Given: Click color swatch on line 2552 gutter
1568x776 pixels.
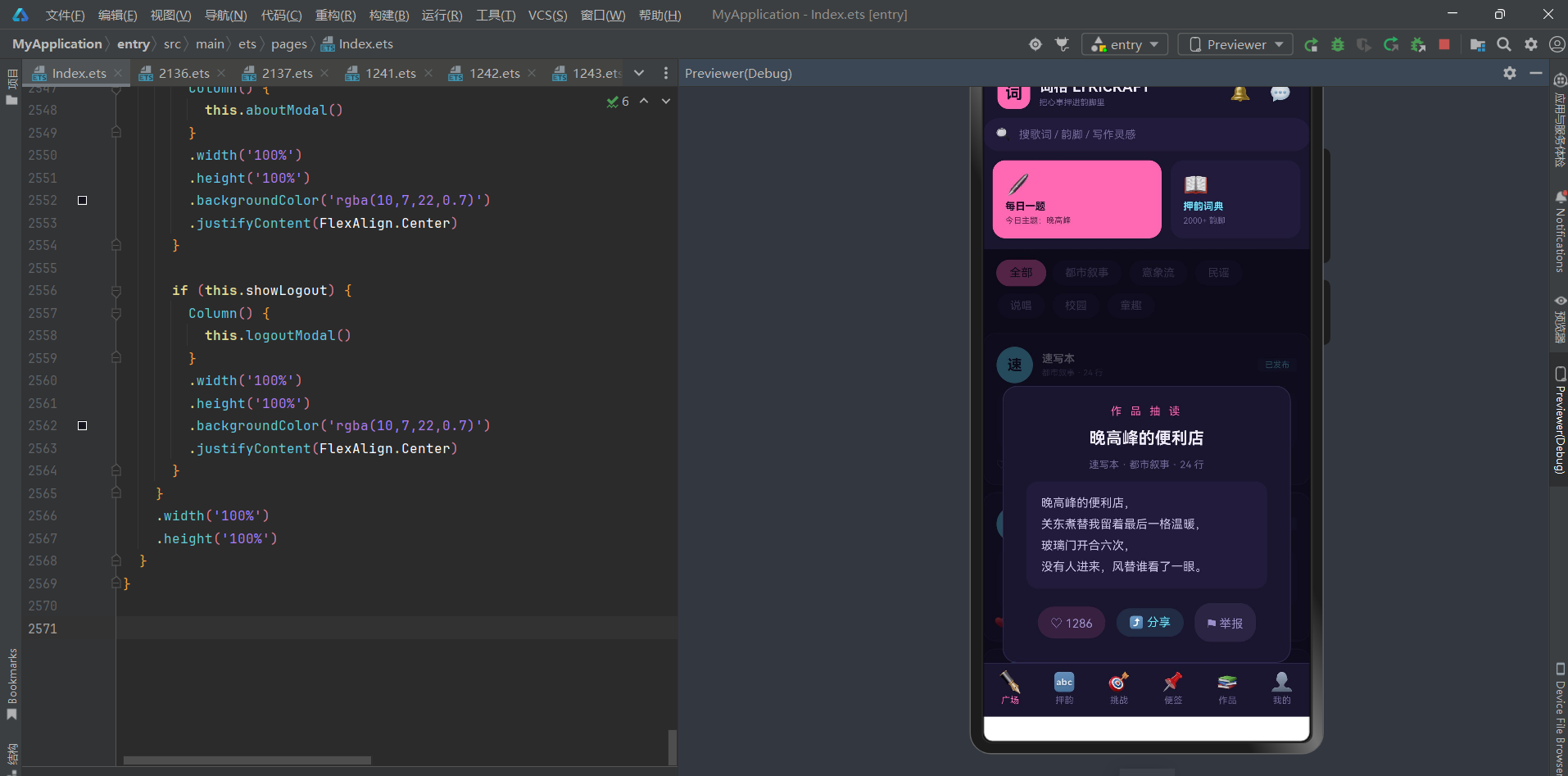Looking at the screenshot, I should click(82, 200).
